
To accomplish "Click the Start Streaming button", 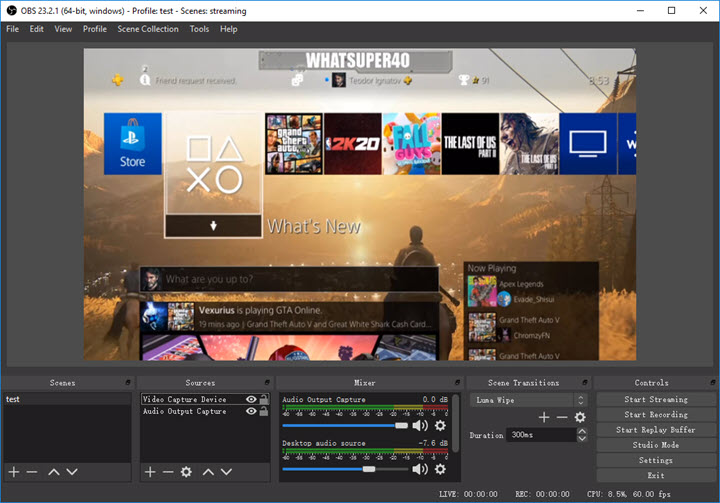I will point(655,399).
